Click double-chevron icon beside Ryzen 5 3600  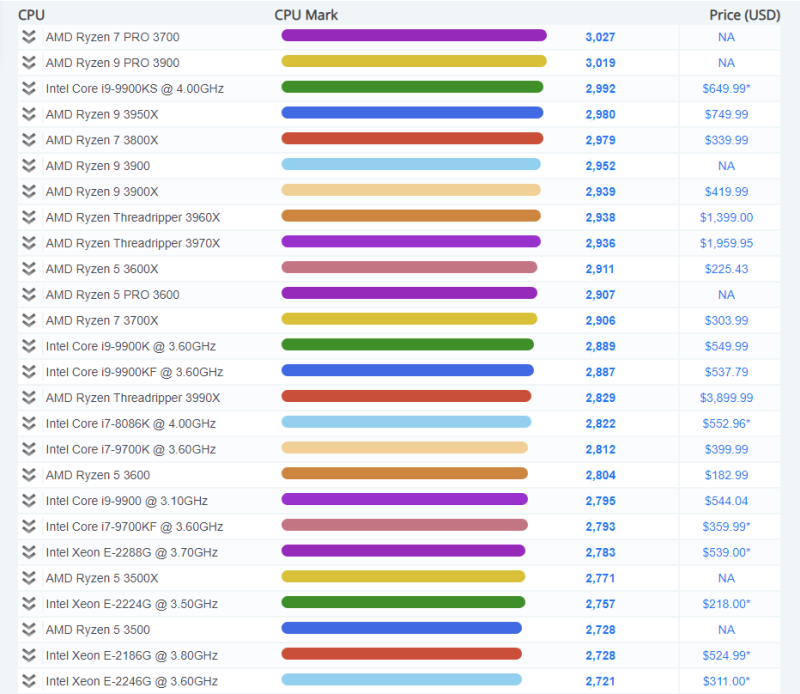tap(29, 475)
